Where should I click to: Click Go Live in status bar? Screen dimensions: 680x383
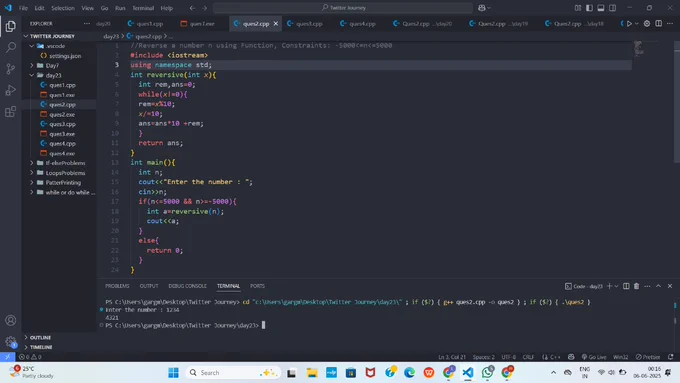pyautogui.click(x=594, y=357)
